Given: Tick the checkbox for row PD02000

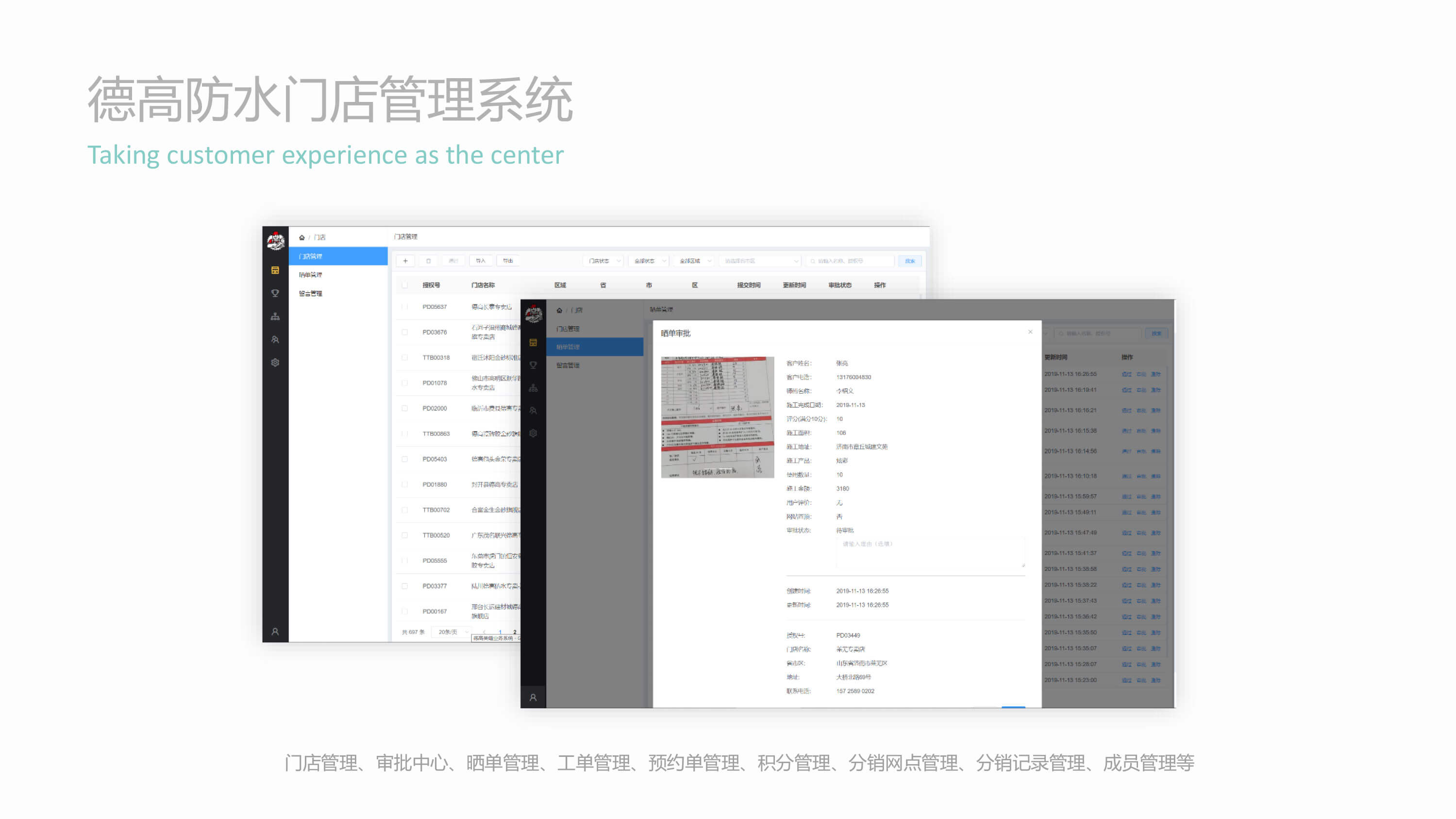Looking at the screenshot, I should coord(405,408).
